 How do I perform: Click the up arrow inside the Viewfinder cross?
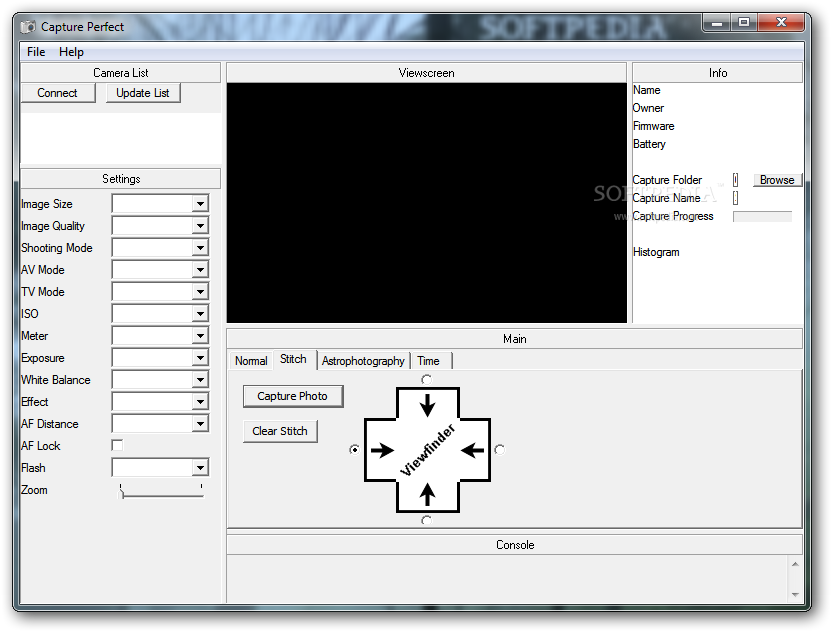point(427,495)
